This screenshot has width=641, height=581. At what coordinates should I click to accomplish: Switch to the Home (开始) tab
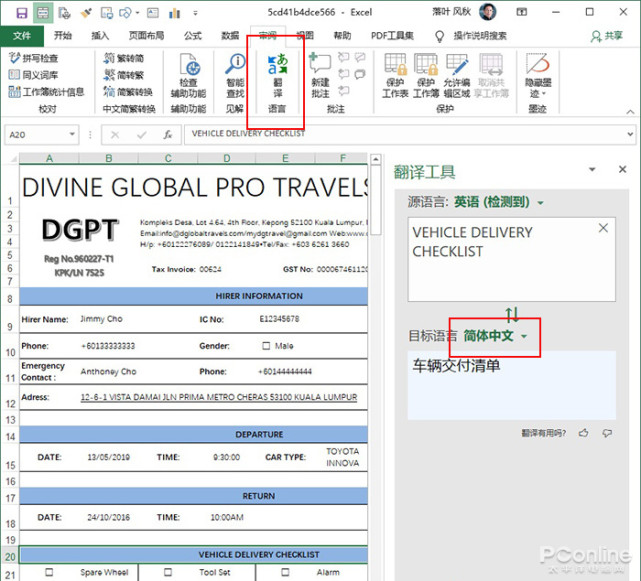coord(63,36)
